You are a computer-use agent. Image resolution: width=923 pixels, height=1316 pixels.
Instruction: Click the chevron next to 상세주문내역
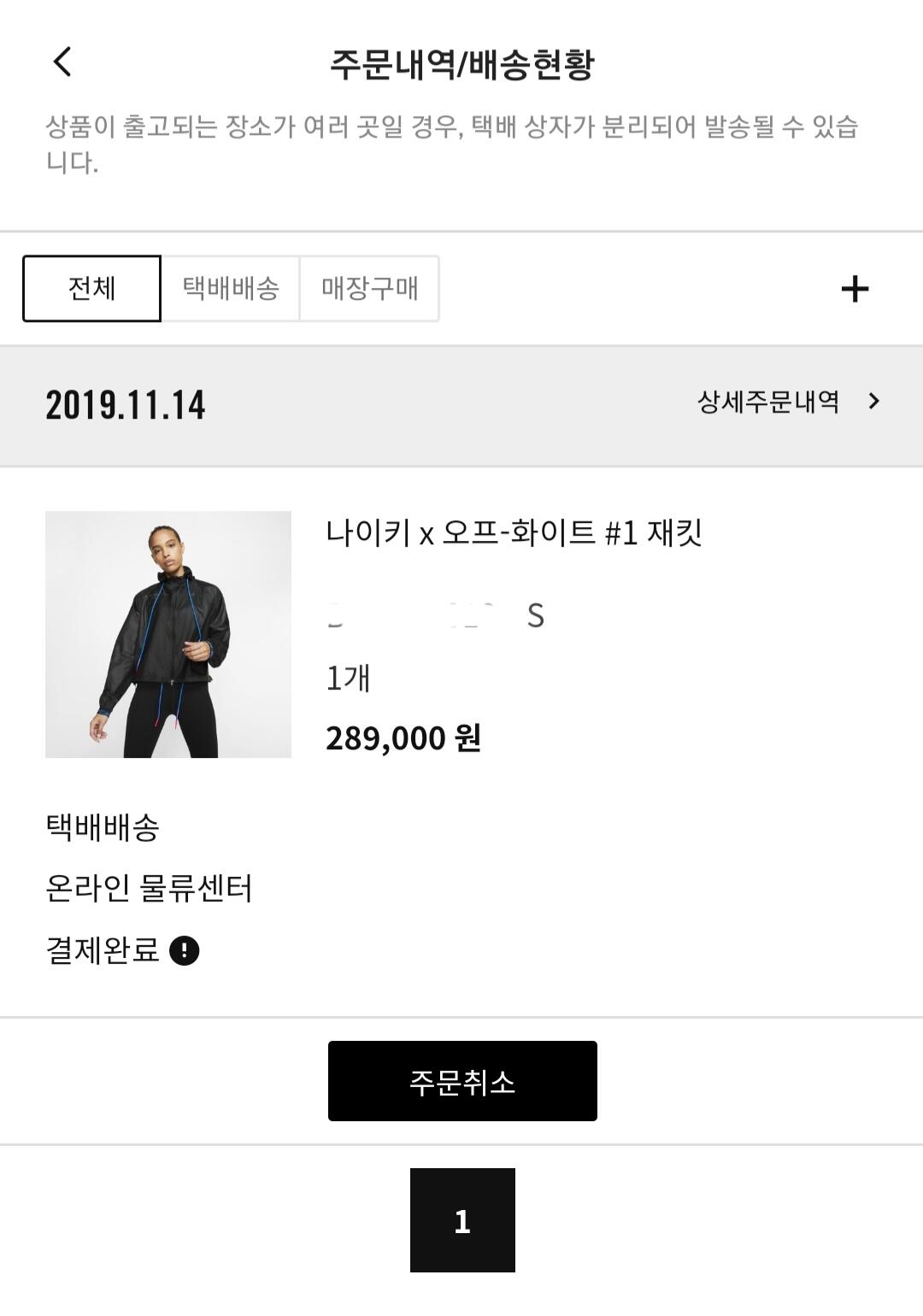[x=873, y=401]
